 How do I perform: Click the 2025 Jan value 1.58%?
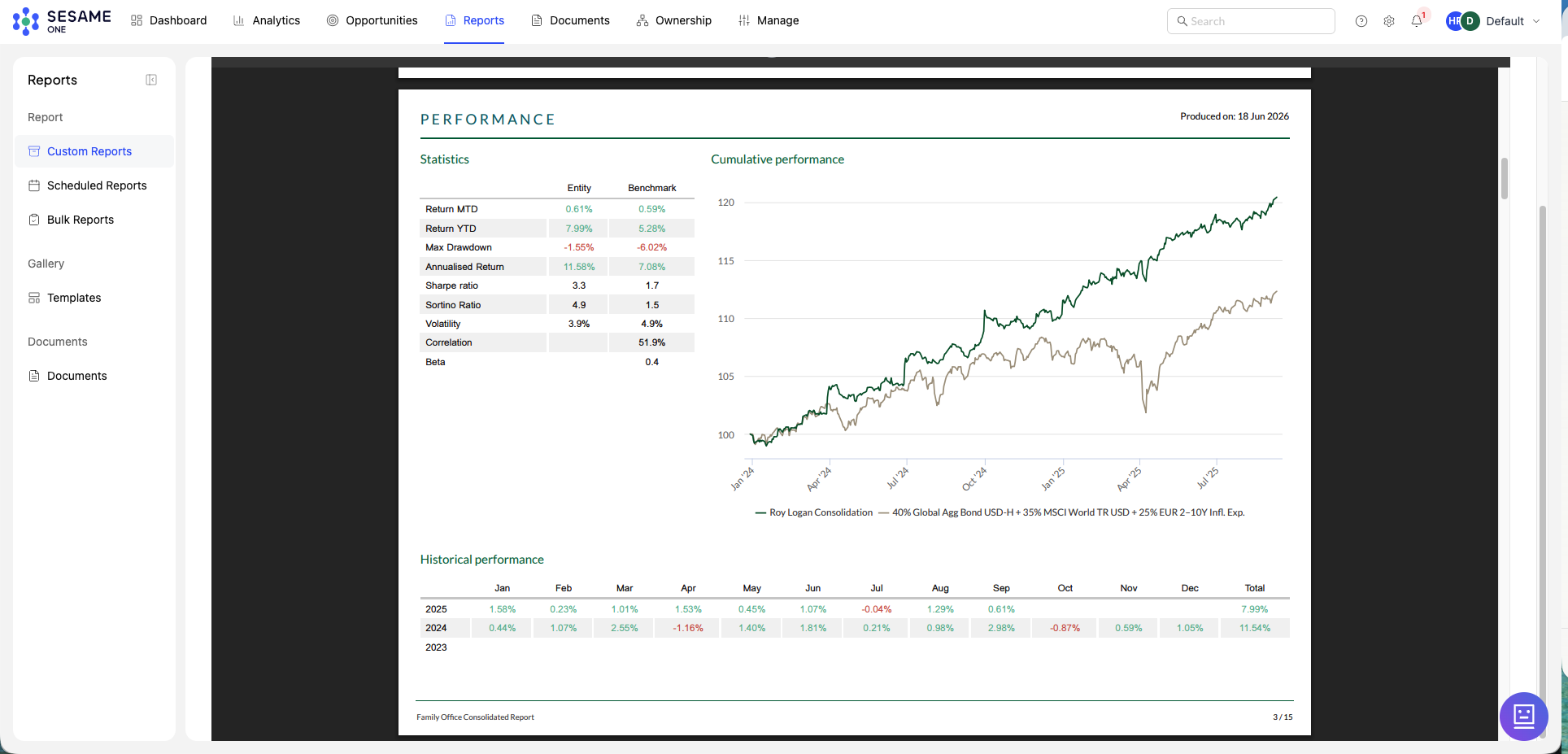click(x=502, y=609)
